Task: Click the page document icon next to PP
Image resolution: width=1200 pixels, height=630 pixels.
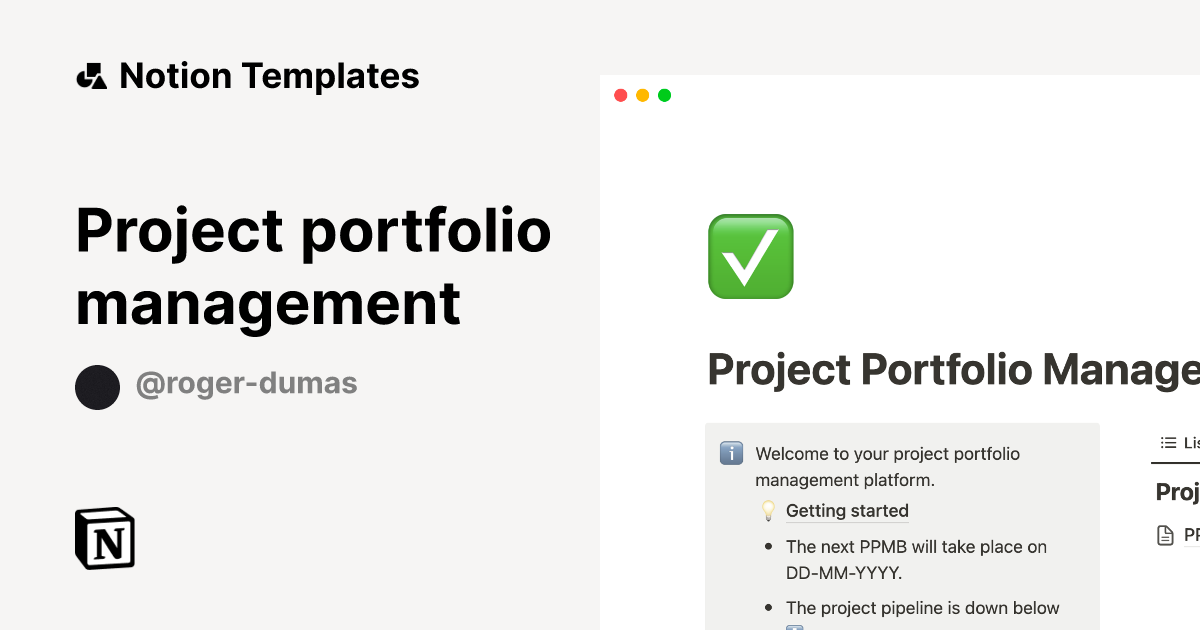Action: [x=1166, y=534]
